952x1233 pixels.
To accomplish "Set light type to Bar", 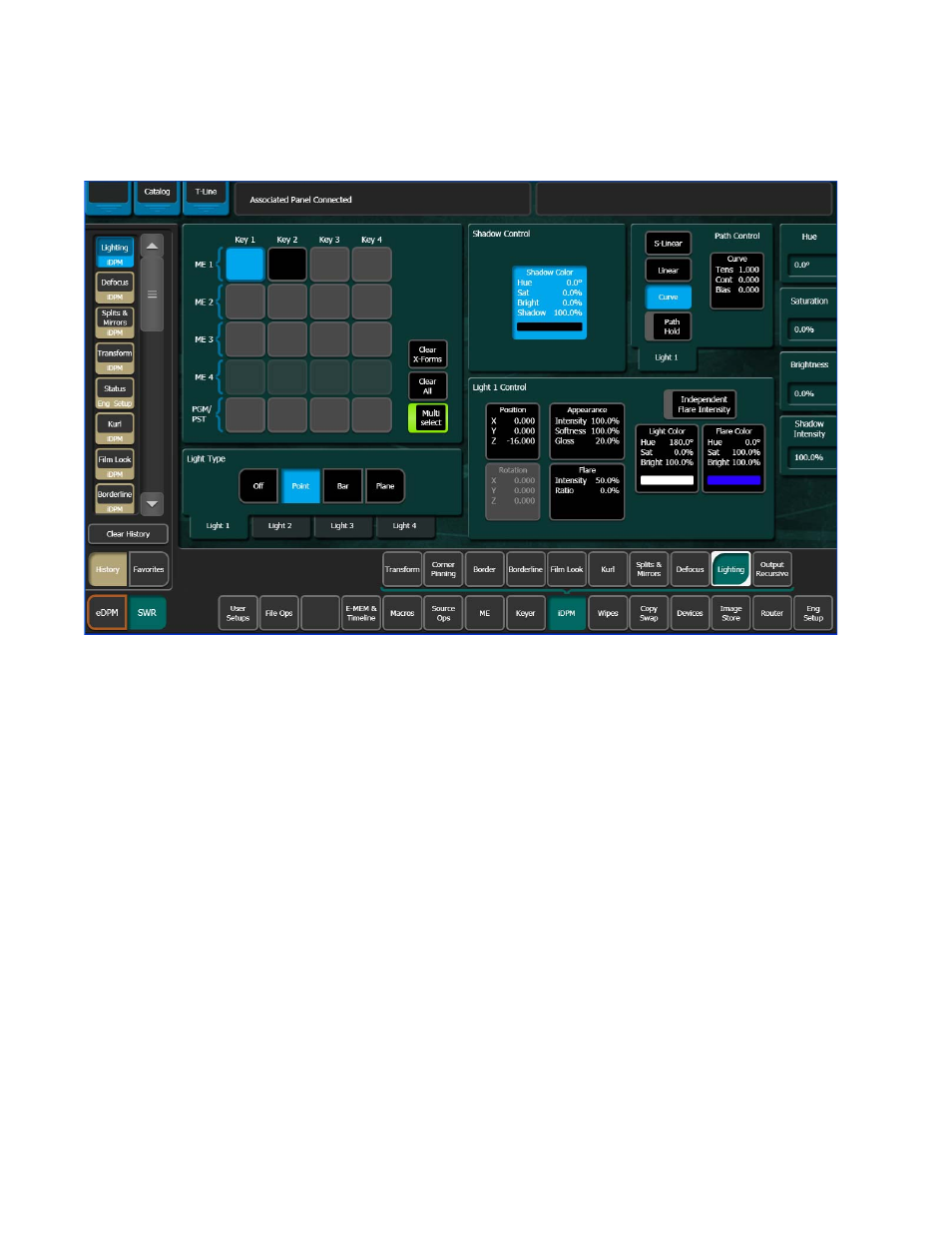I will [342, 486].
